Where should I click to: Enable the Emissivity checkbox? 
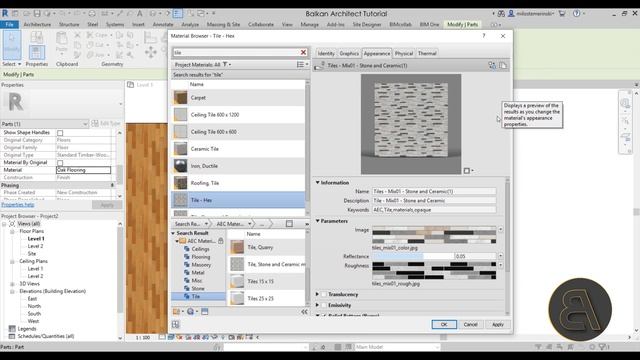pos(324,305)
